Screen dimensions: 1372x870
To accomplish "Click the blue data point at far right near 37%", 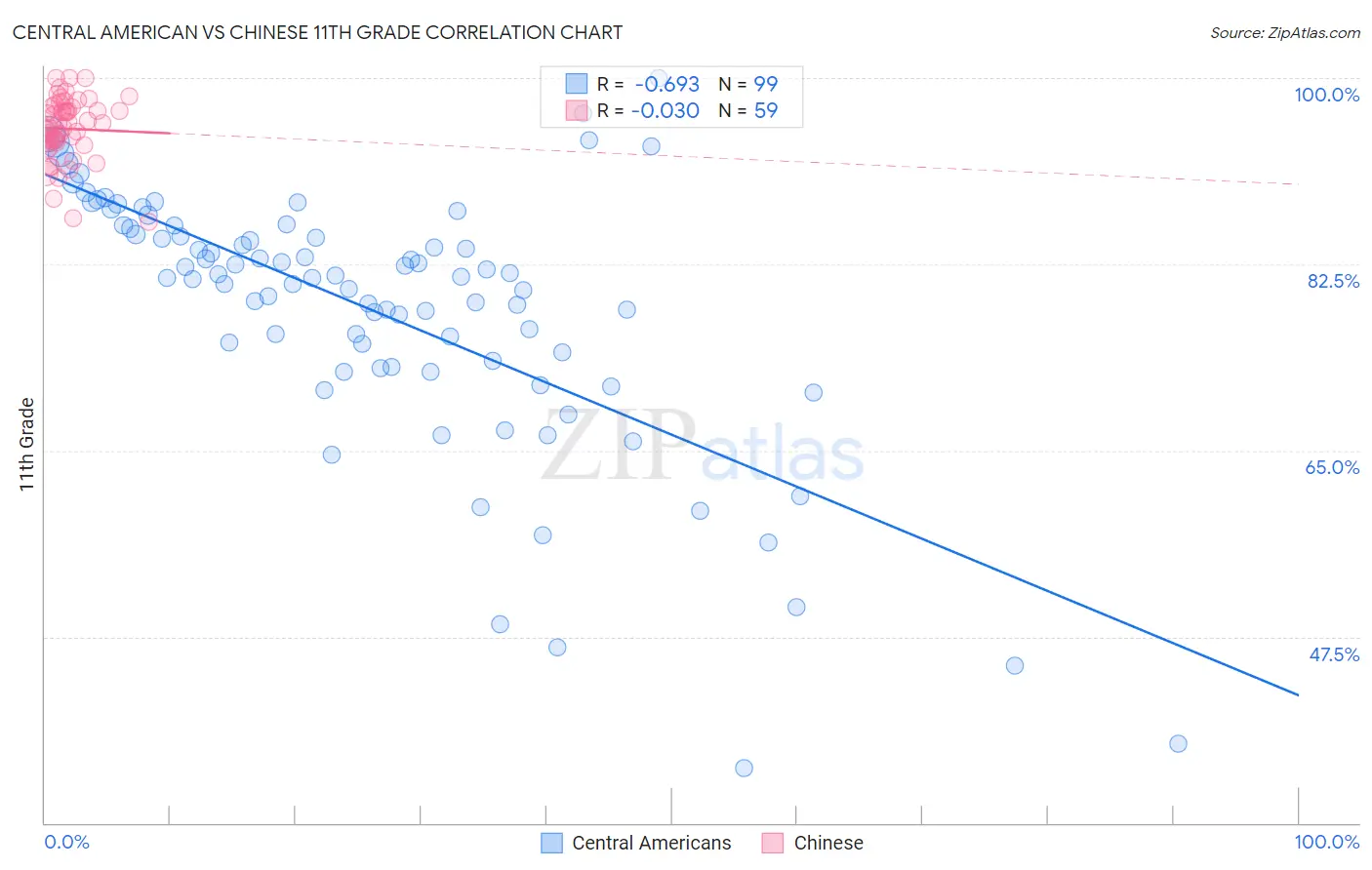I will pos(1178,743).
